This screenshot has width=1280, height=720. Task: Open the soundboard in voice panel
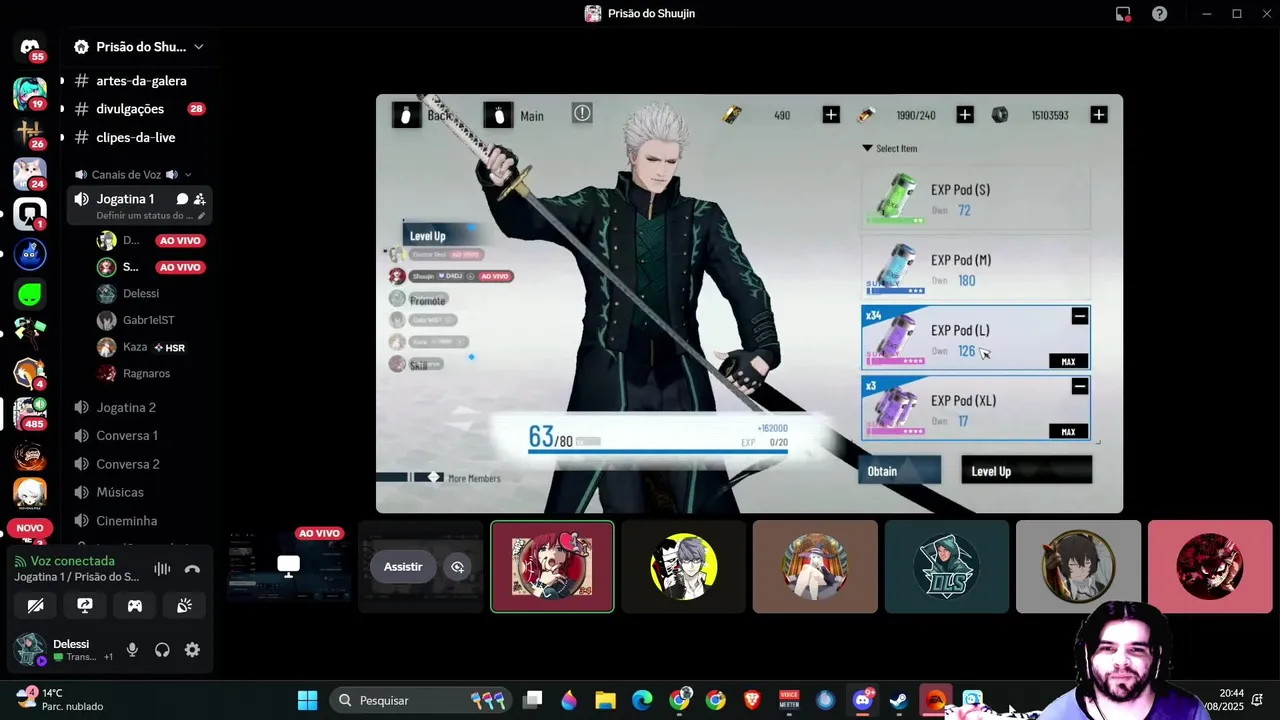click(184, 605)
